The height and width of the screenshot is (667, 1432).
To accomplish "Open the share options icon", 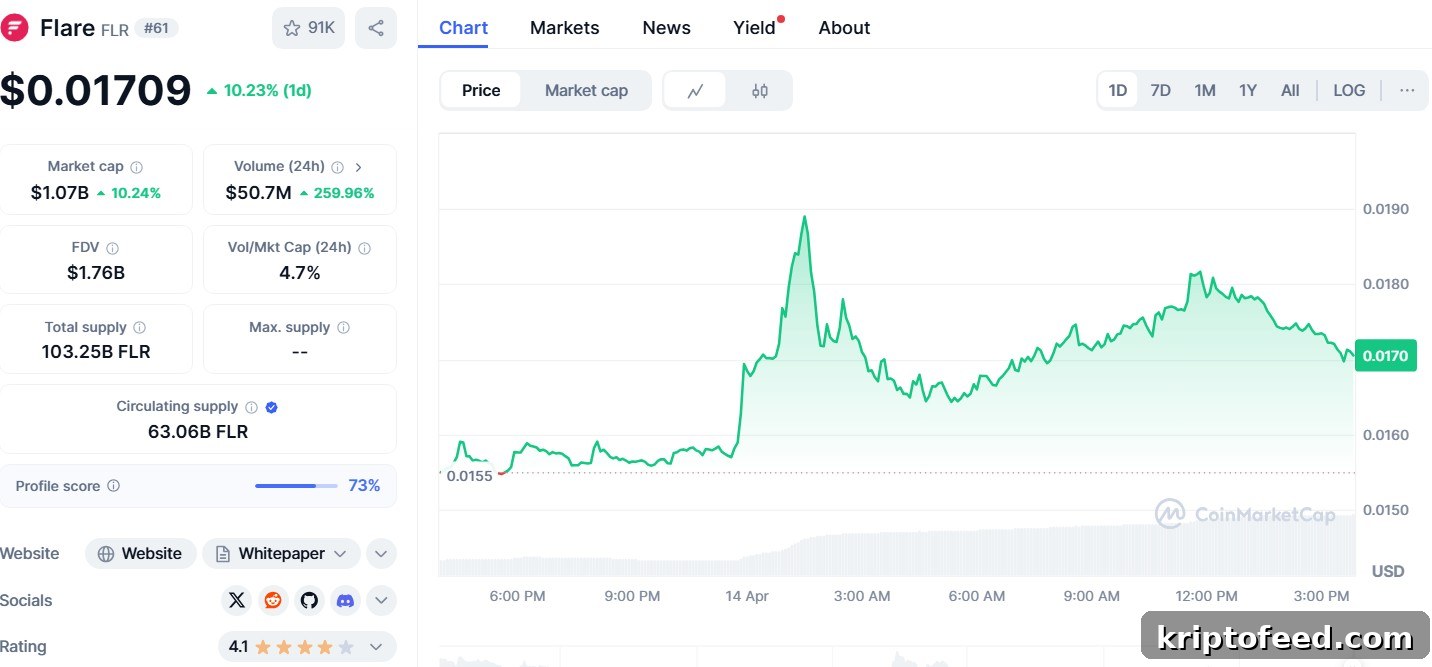I will tap(376, 28).
